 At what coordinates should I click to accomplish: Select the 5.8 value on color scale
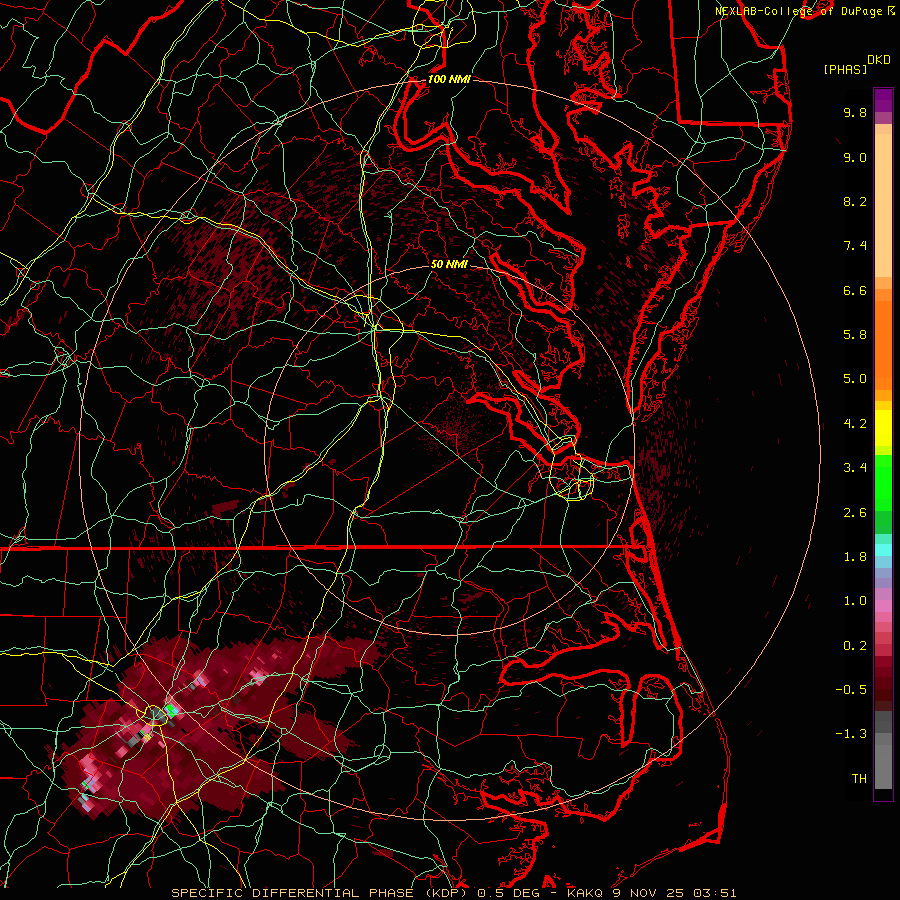click(855, 335)
